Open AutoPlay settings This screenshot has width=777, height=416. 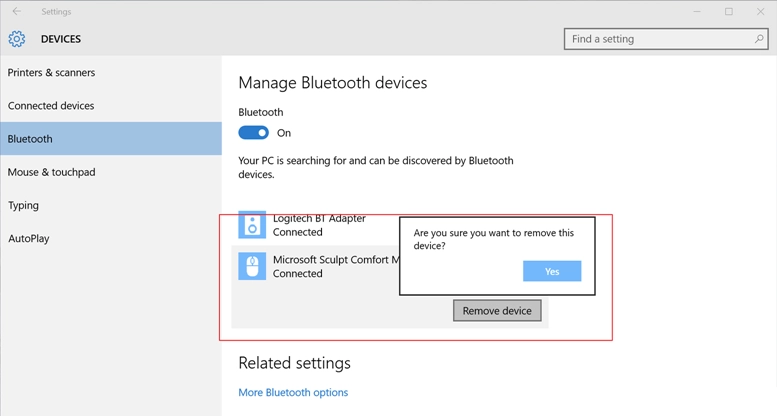click(111, 238)
